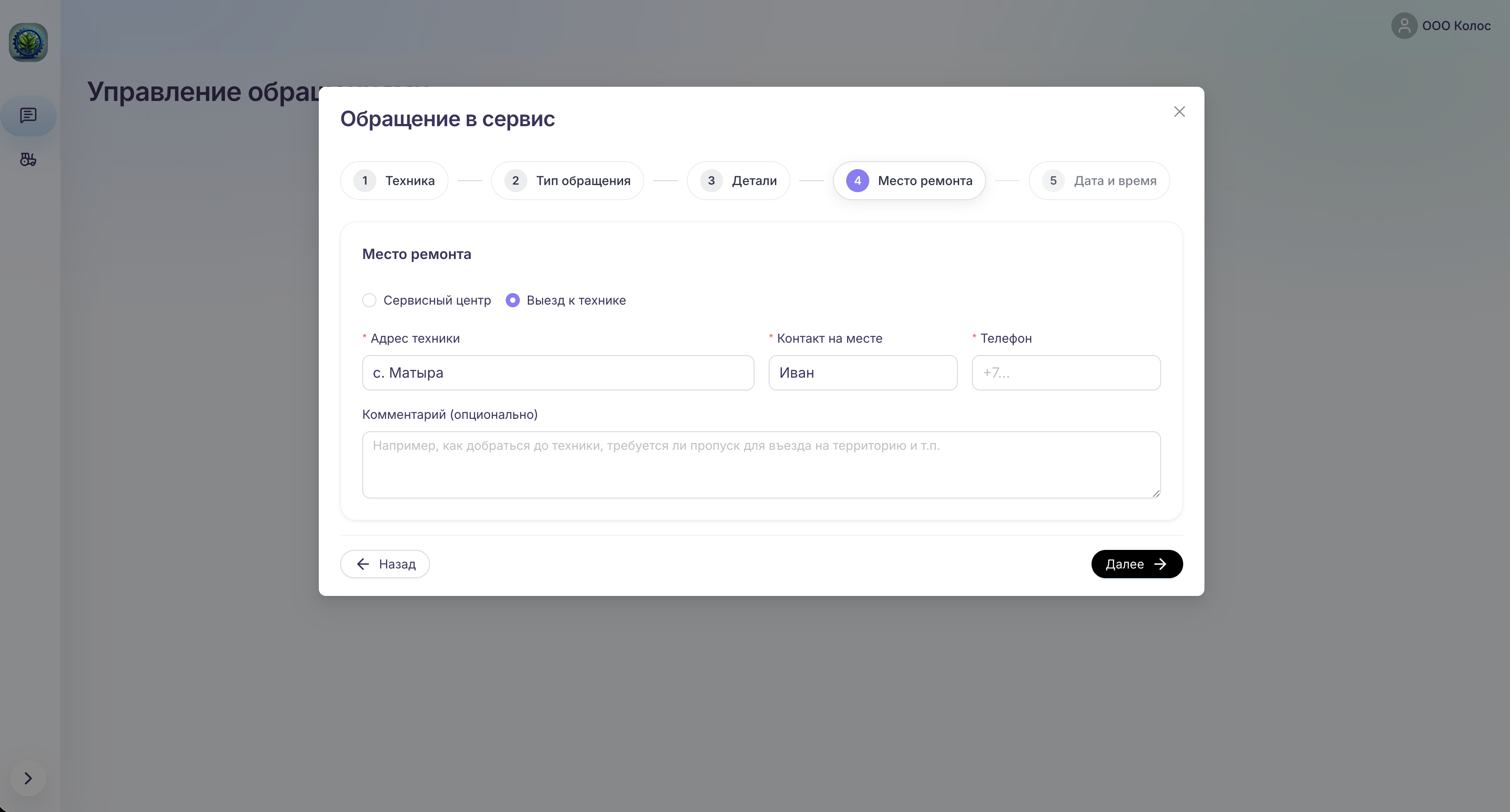Screen dimensions: 1510x812
Task: Click the Контакт на месте field
Action: (862, 373)
